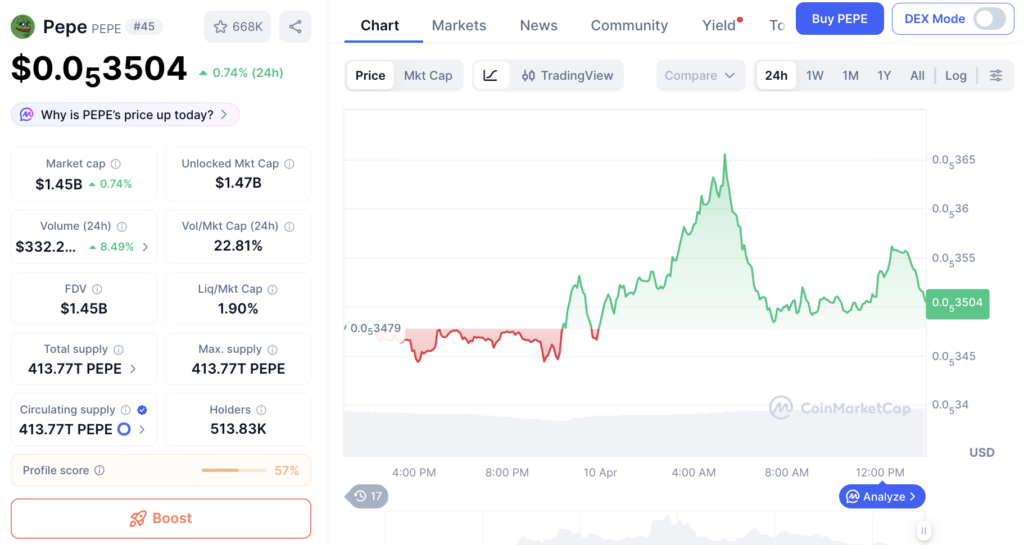Expand Total supply details chevron
The height and width of the screenshot is (545, 1024).
133,369
